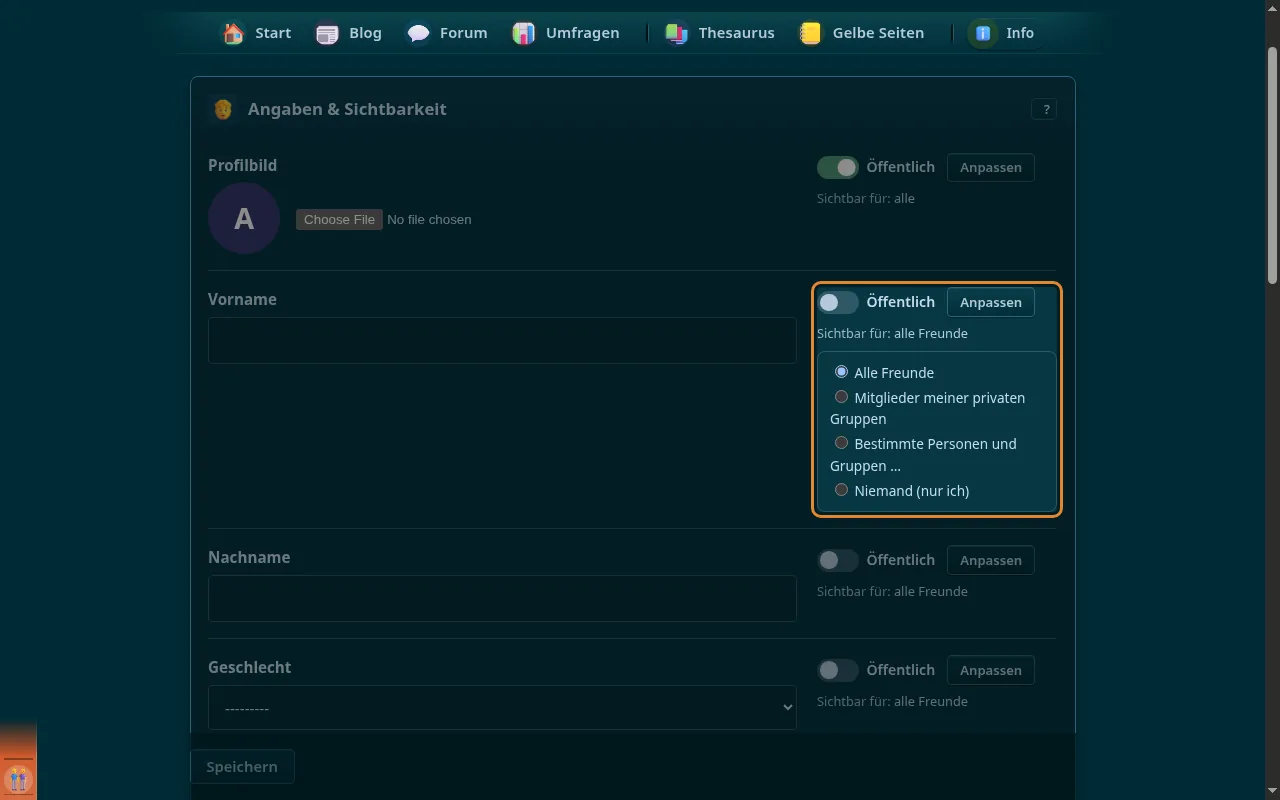Focus the Nachname text field
The width and height of the screenshot is (1280, 800).
click(502, 598)
